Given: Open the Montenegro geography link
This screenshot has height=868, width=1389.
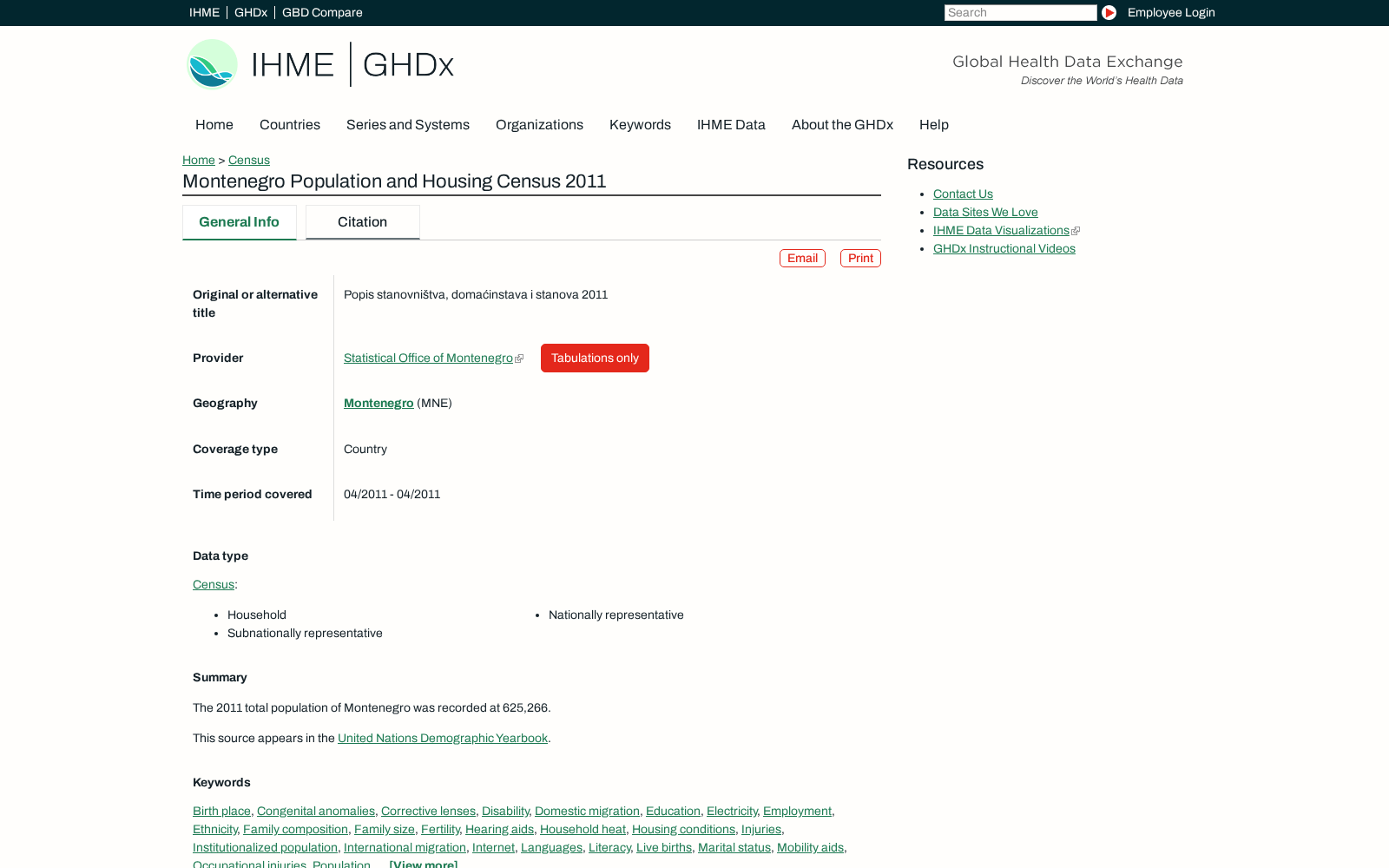Looking at the screenshot, I should (379, 403).
